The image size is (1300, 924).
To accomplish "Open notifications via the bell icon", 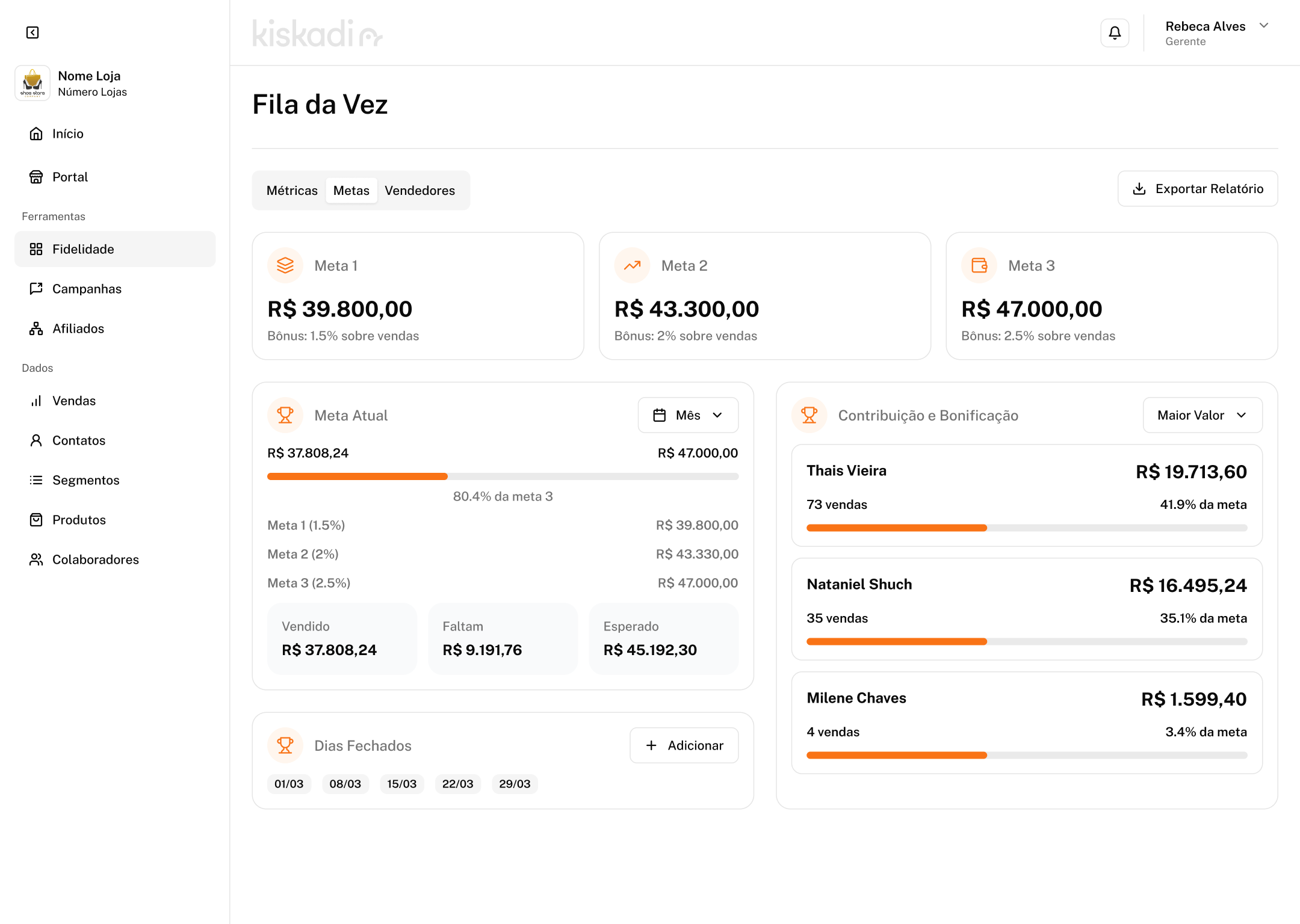I will pos(1115,32).
